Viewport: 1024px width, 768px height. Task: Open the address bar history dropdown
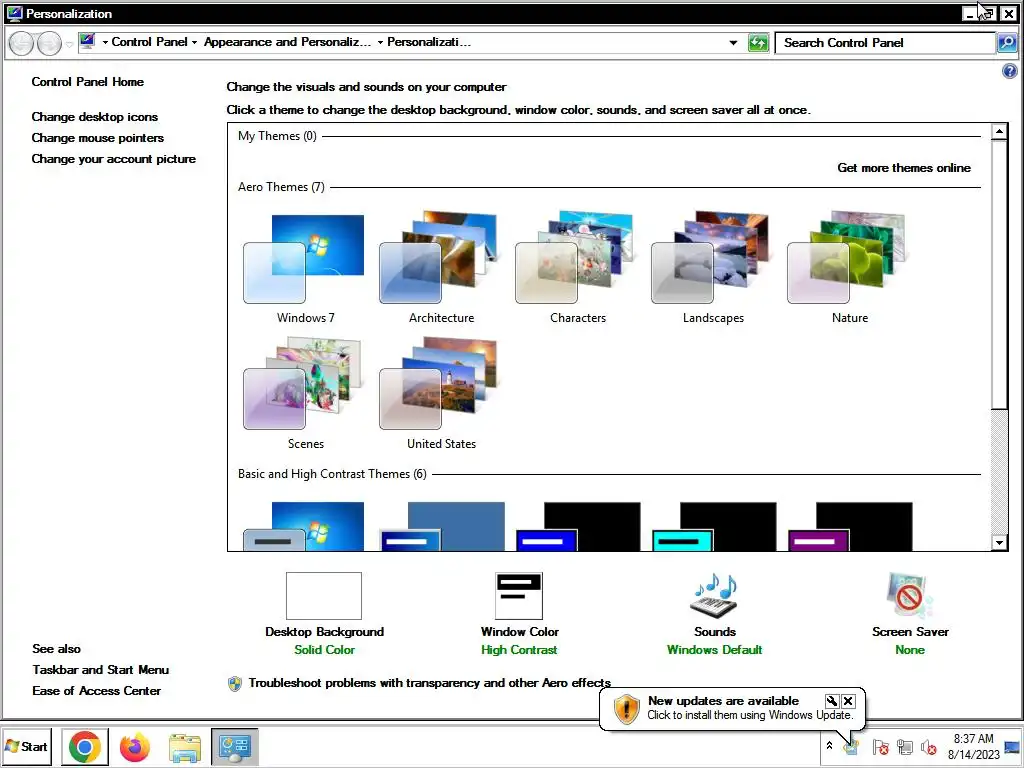click(x=733, y=43)
